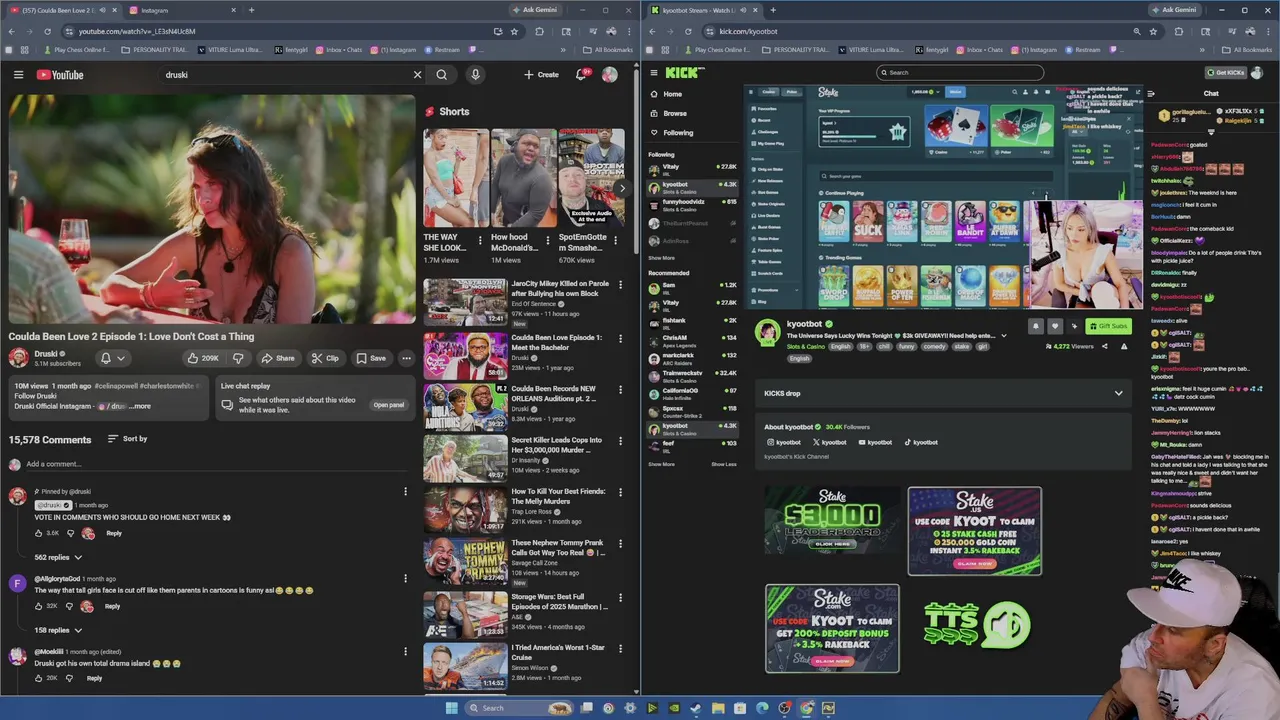Like the Druski video (209K)
The image size is (1280, 720).
click(203, 358)
